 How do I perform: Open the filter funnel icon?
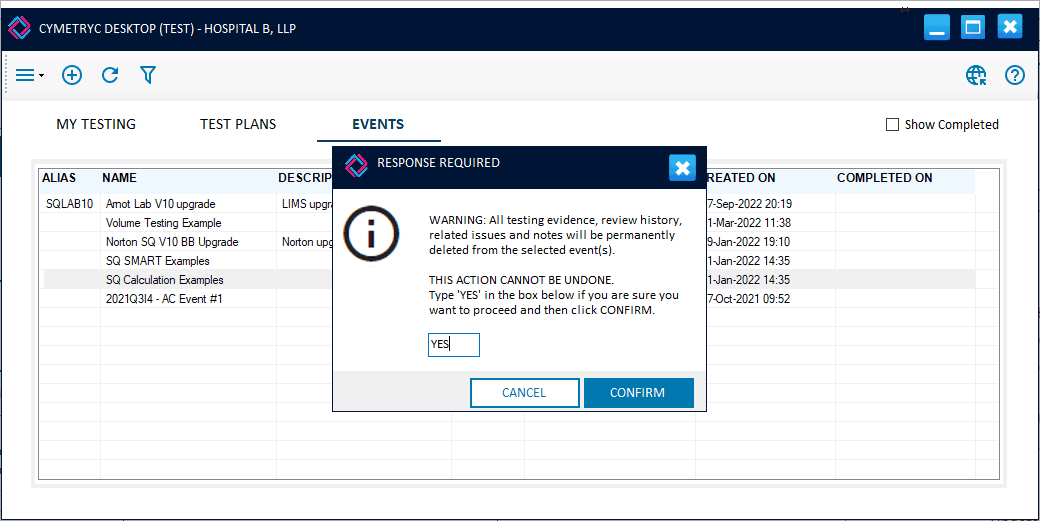(148, 75)
